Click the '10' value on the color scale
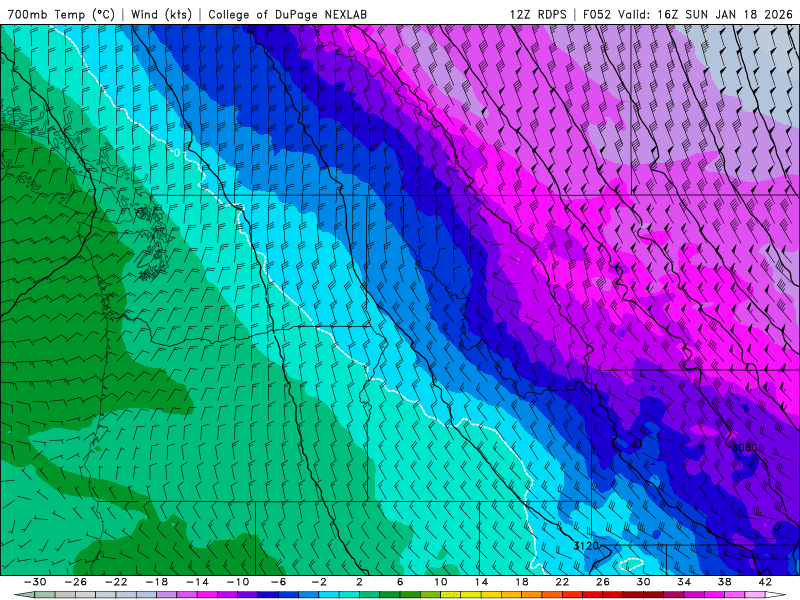 441,582
